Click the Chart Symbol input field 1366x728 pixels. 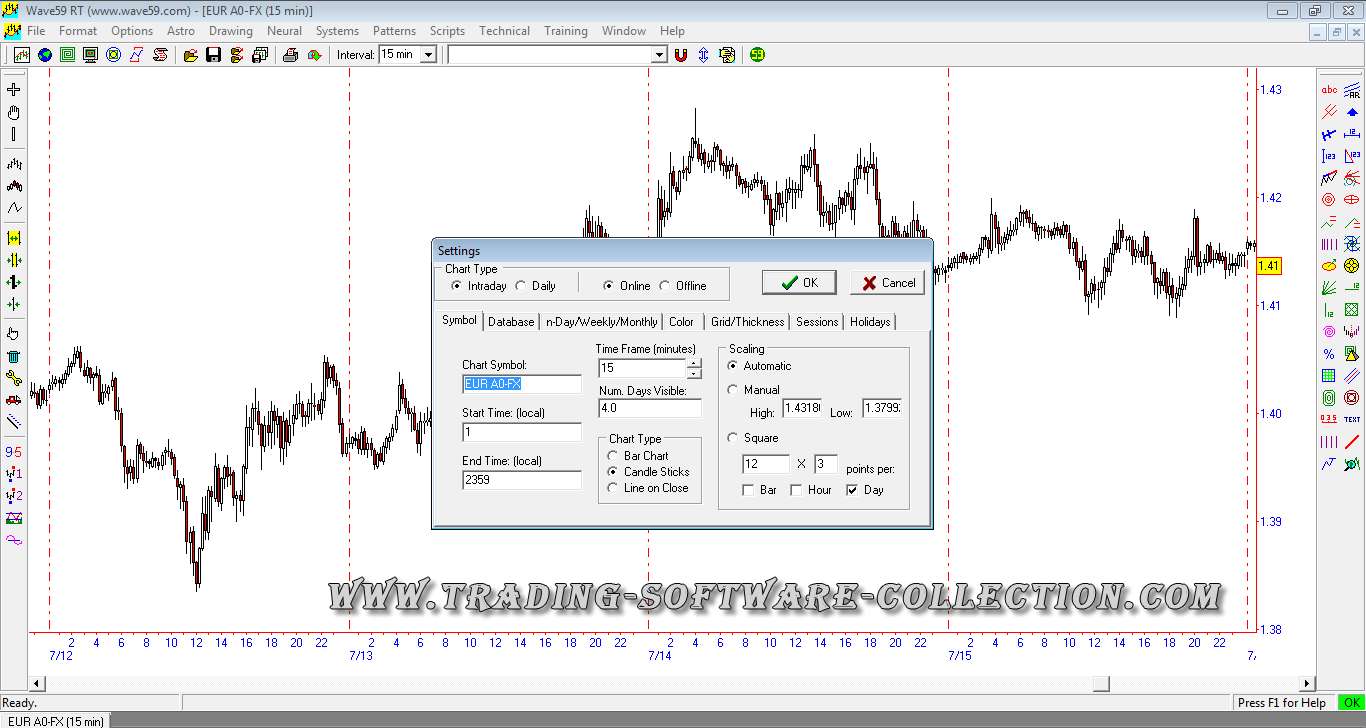521,384
